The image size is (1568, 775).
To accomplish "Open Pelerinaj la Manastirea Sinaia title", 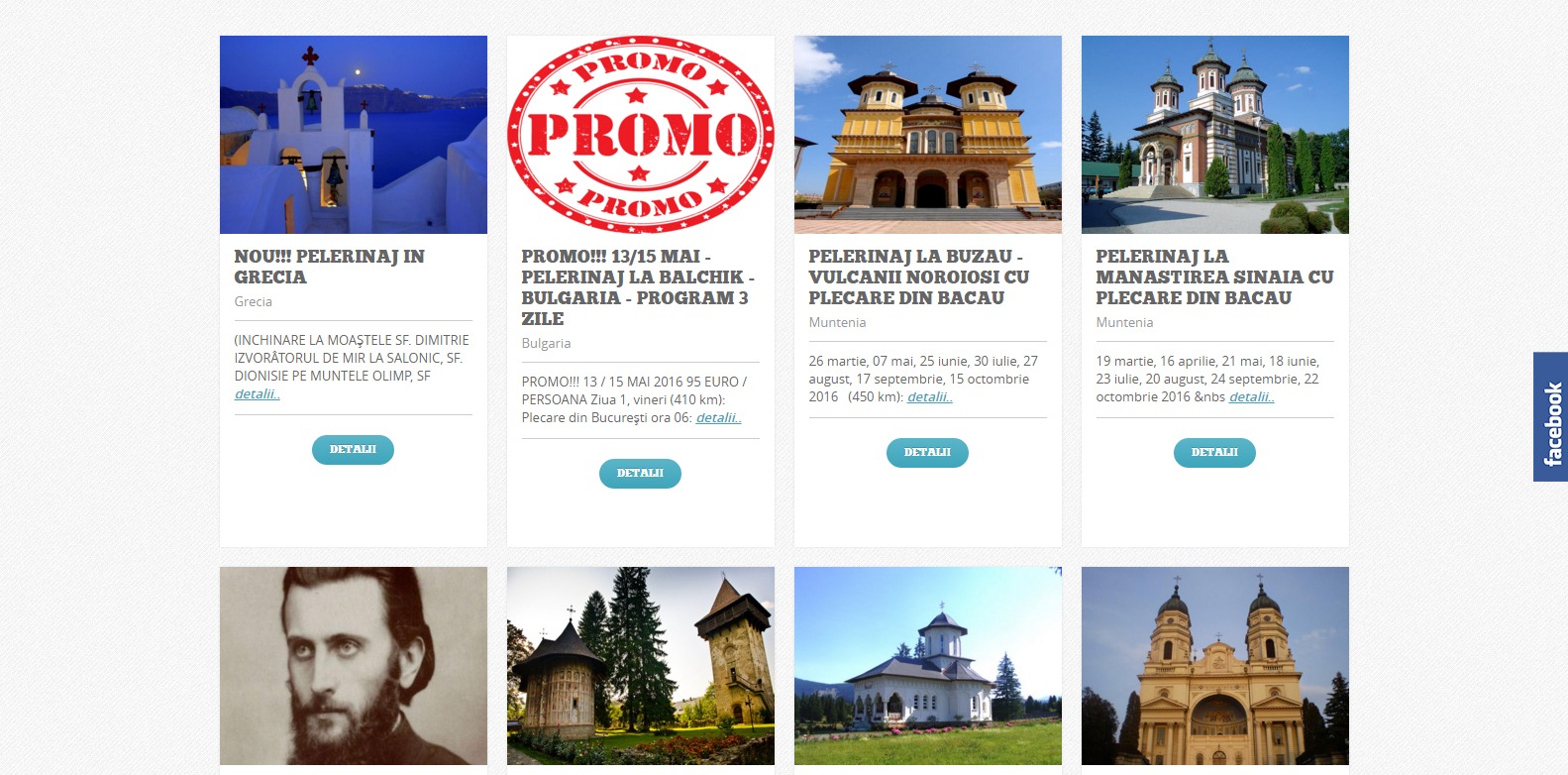I will pyautogui.click(x=1214, y=277).
